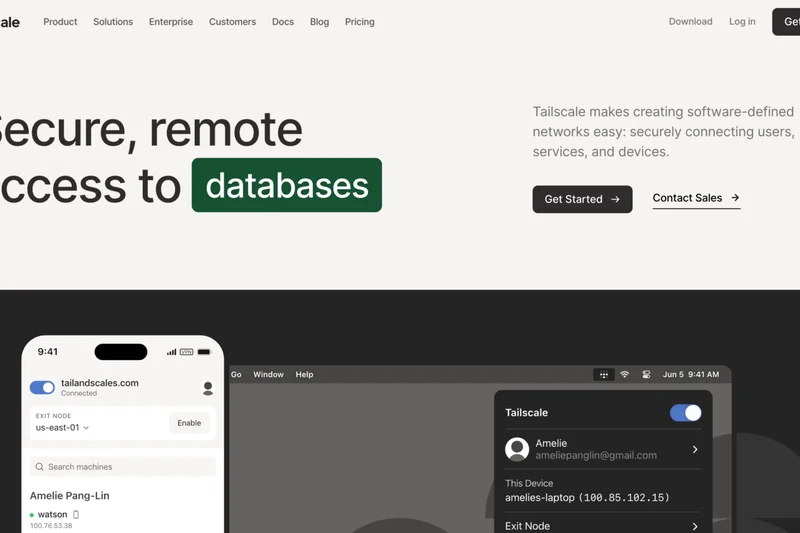This screenshot has width=800, height=533.
Task: Click Amelie's avatar in the Tailscale panel
Action: tap(517, 449)
